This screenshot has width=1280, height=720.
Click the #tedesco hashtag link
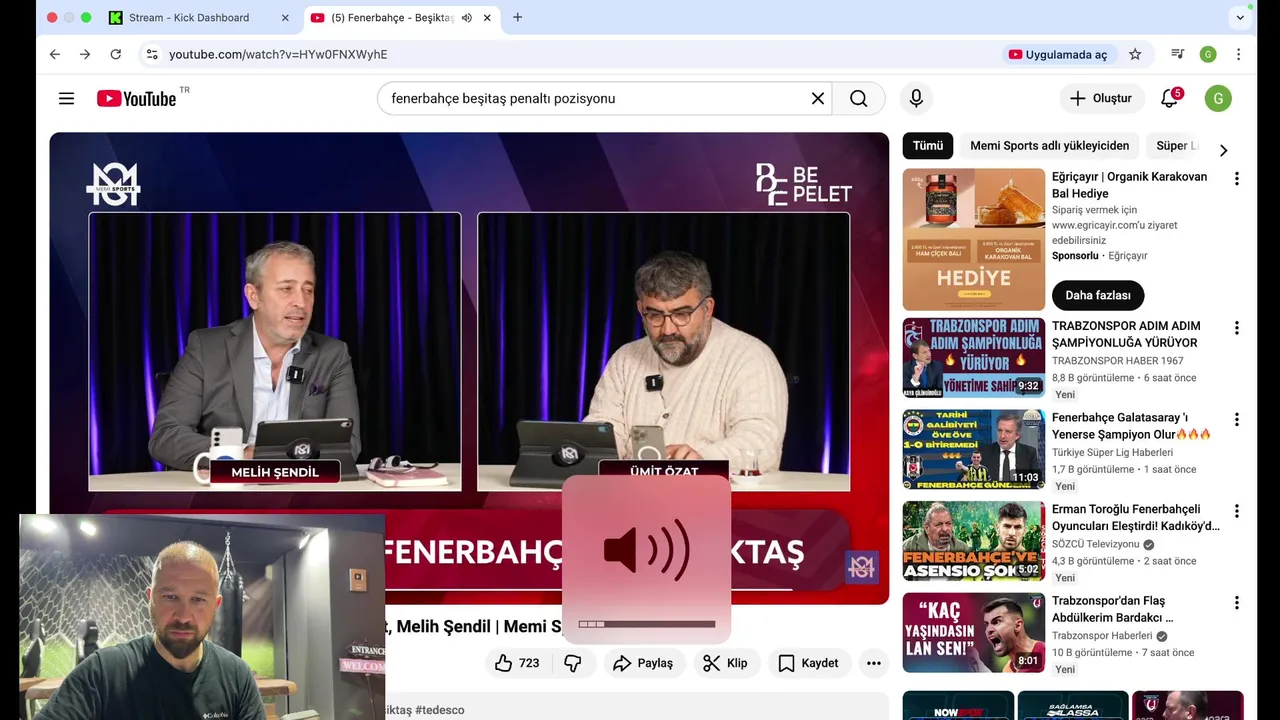[440, 710]
